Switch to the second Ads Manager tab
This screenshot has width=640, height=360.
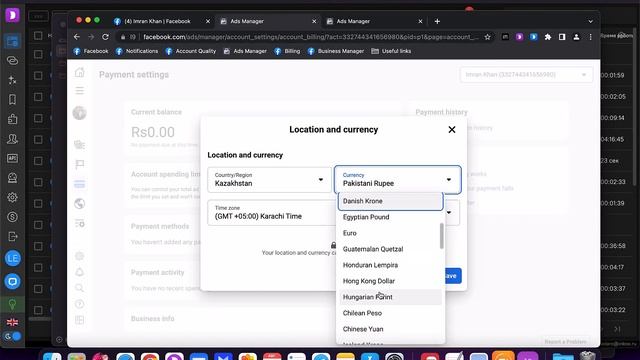[x=353, y=21]
